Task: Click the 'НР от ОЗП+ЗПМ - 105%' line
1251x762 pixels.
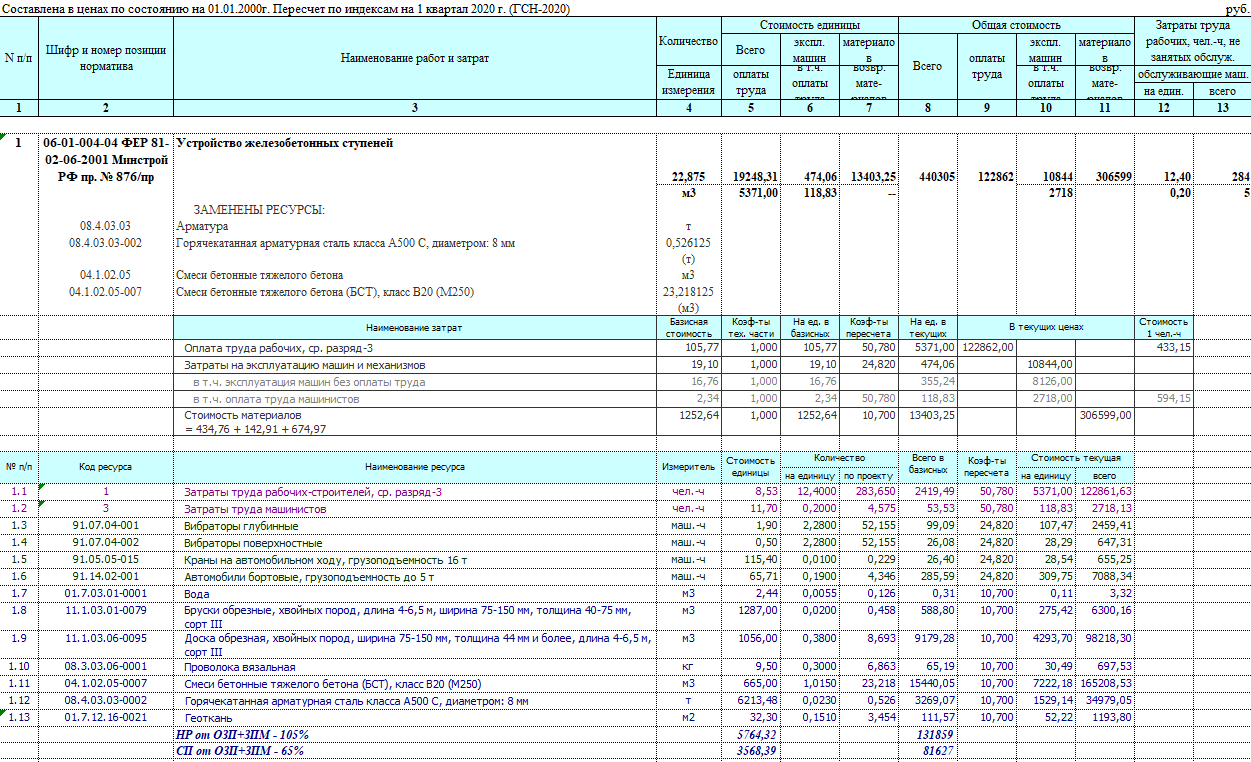Action: pos(242,734)
